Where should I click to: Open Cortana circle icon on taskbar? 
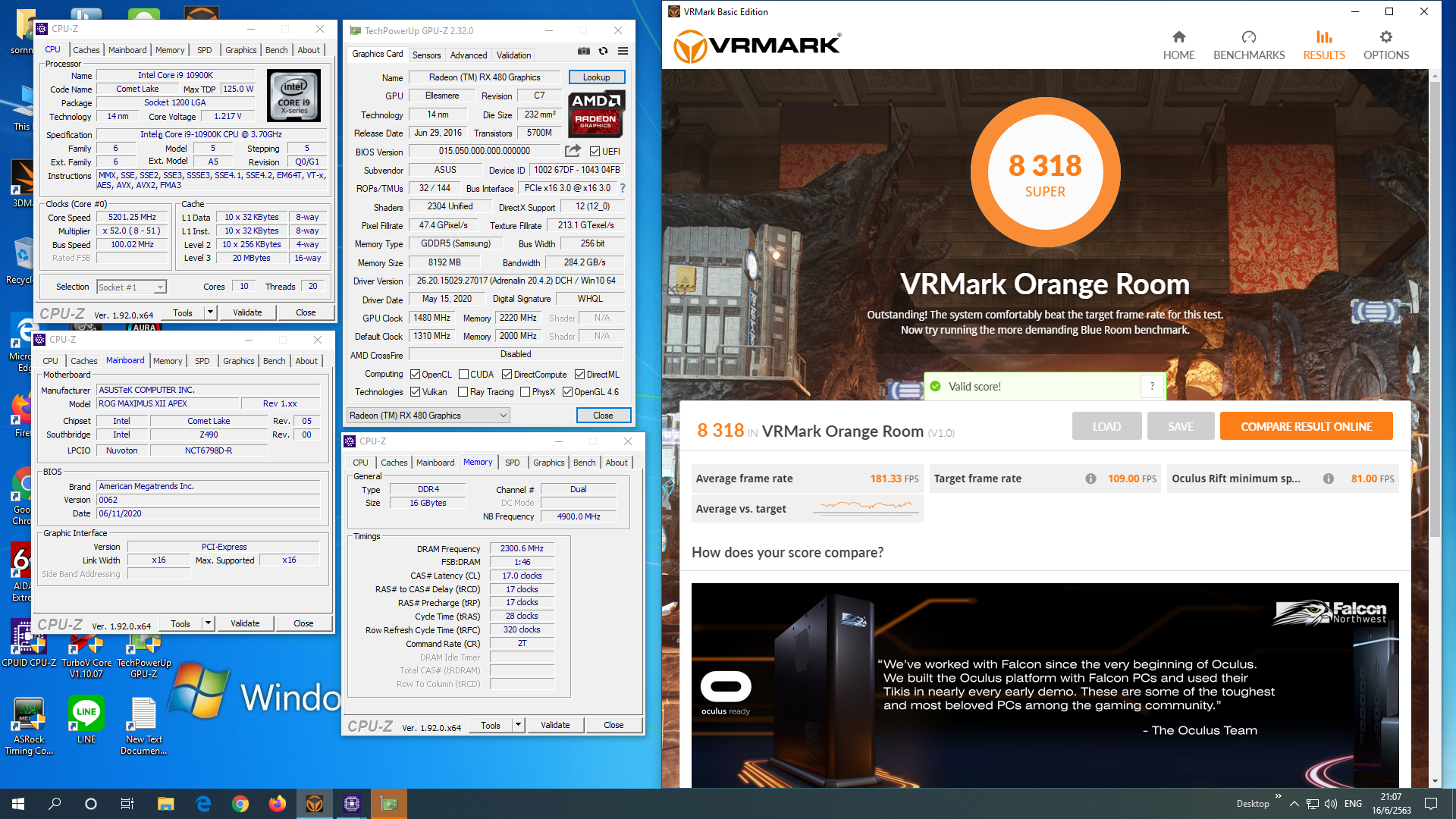tap(91, 804)
